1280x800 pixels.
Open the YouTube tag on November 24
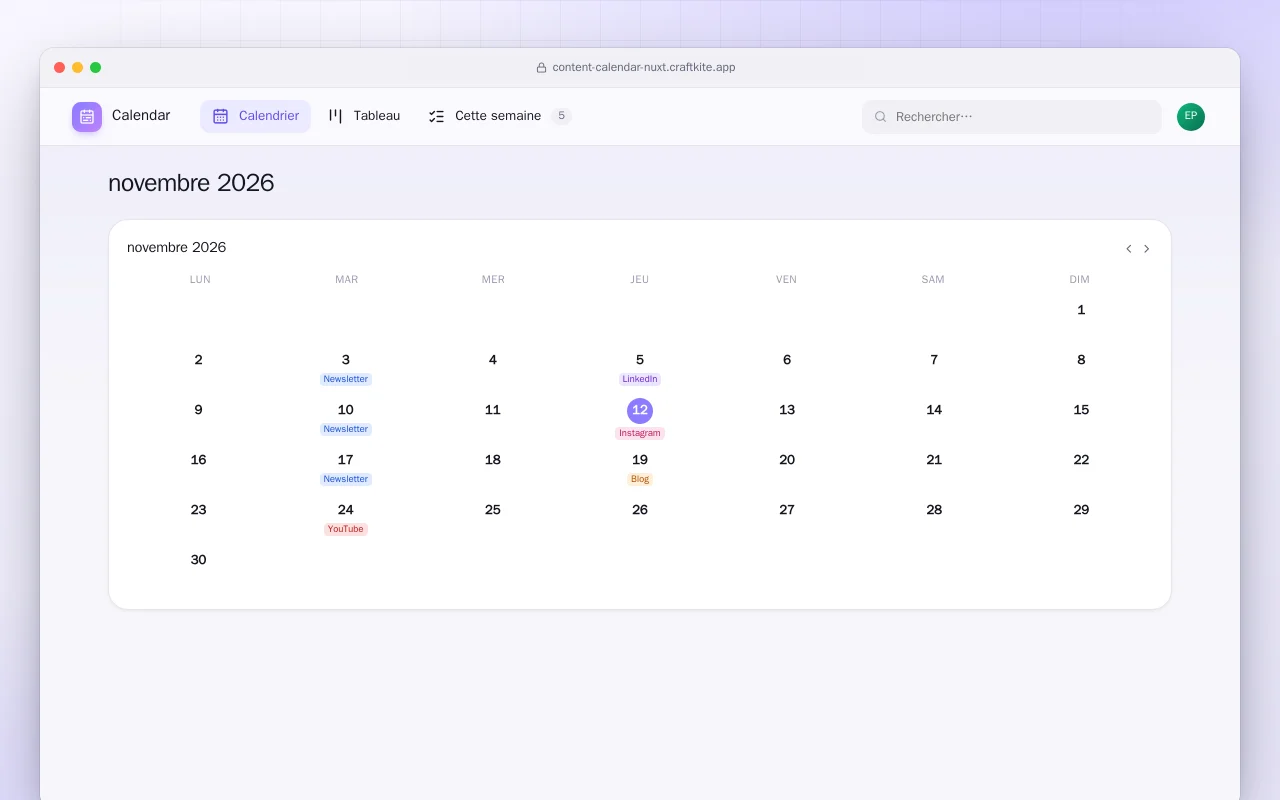click(346, 529)
